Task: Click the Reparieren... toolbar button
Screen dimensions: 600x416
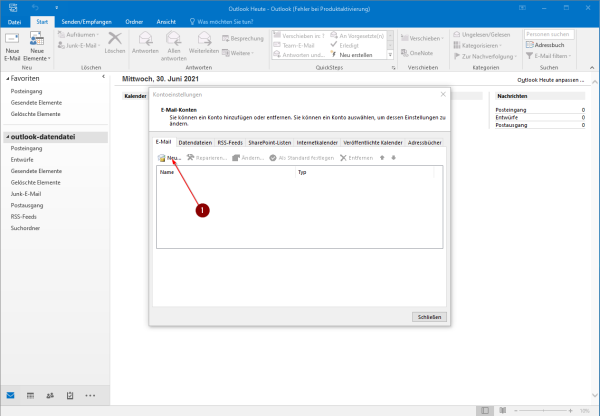Action: point(207,158)
